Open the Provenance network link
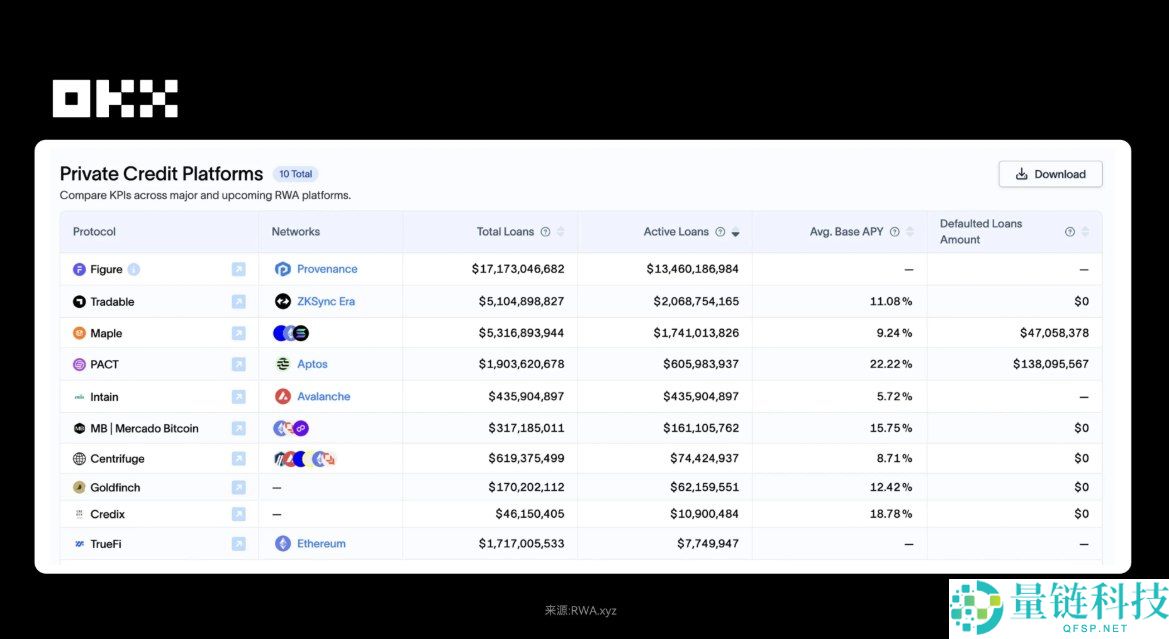The image size is (1169, 639). click(326, 269)
